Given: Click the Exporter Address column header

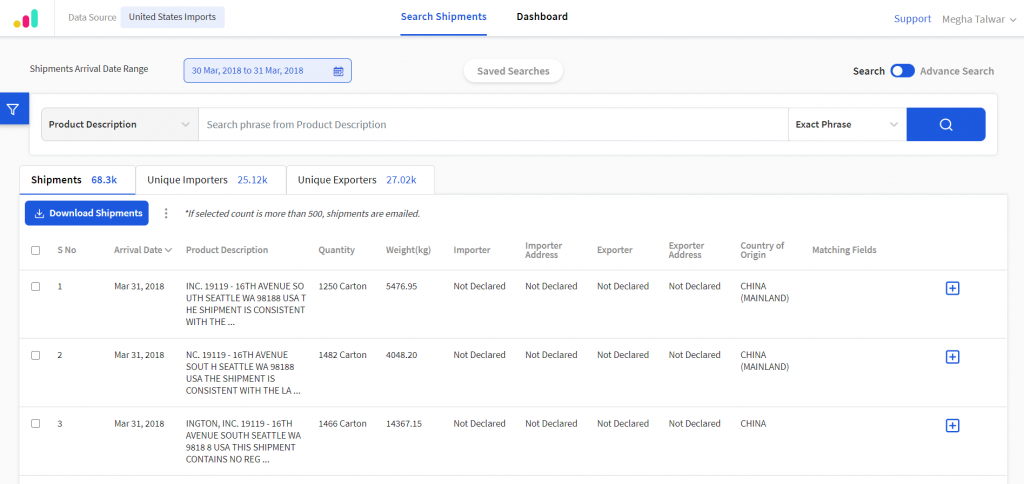Looking at the screenshot, I should [686, 250].
